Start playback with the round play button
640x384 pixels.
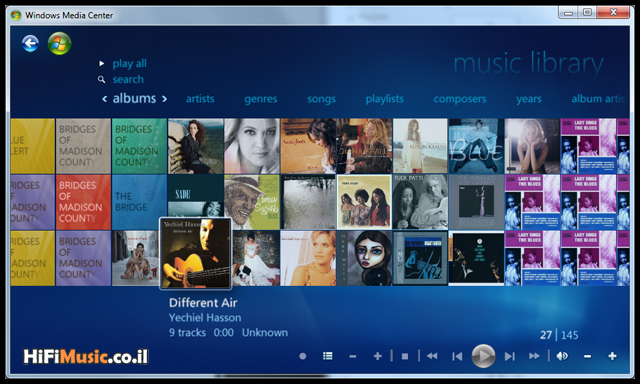(x=483, y=356)
